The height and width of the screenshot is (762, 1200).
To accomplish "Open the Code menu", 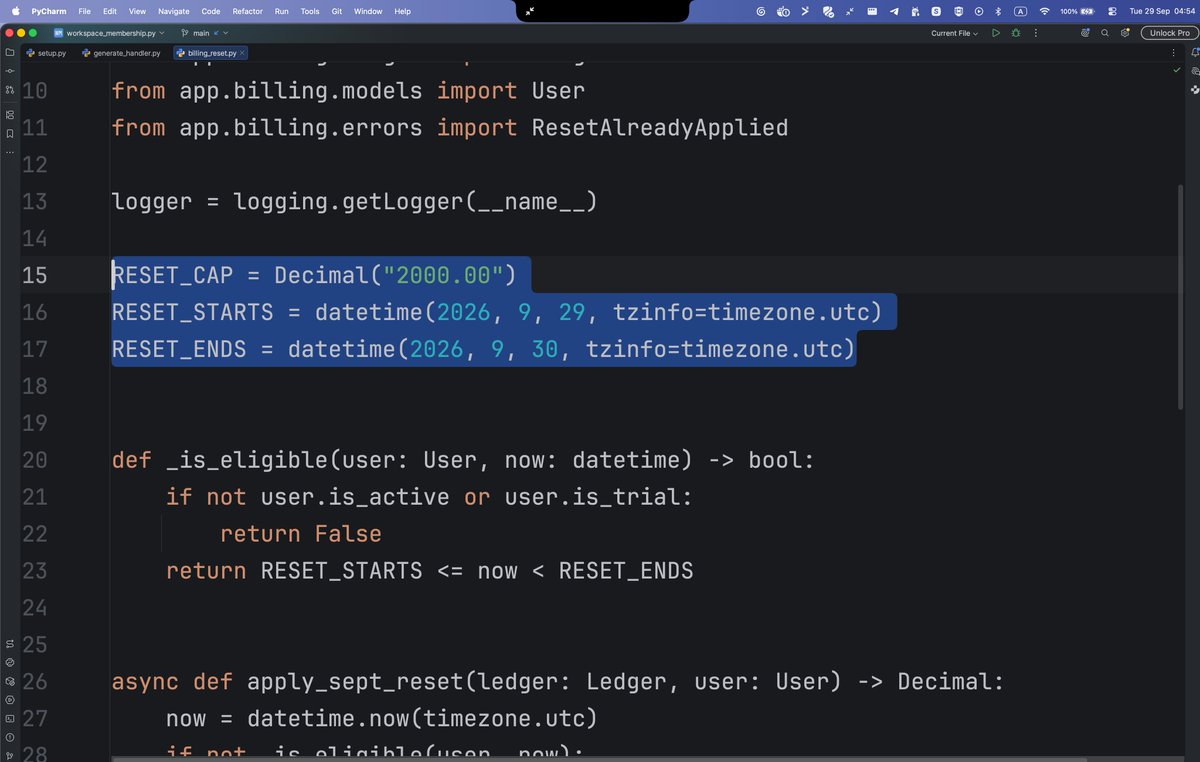I will point(211,11).
